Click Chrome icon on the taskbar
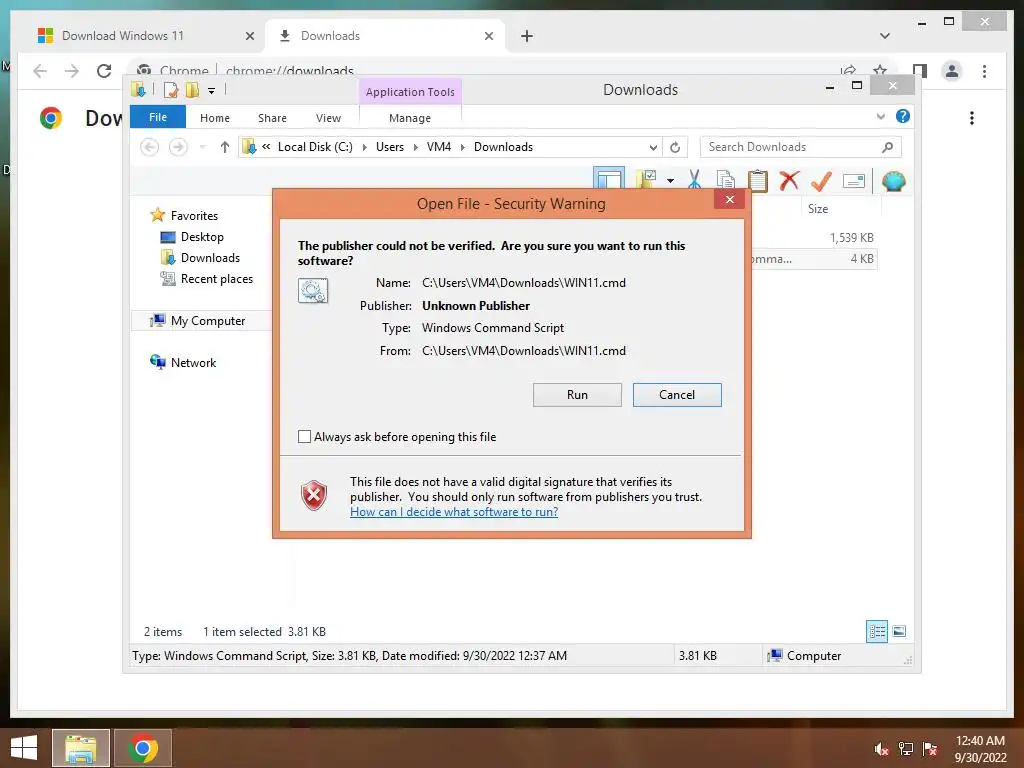Image resolution: width=1024 pixels, height=768 pixels. pyautogui.click(x=143, y=748)
